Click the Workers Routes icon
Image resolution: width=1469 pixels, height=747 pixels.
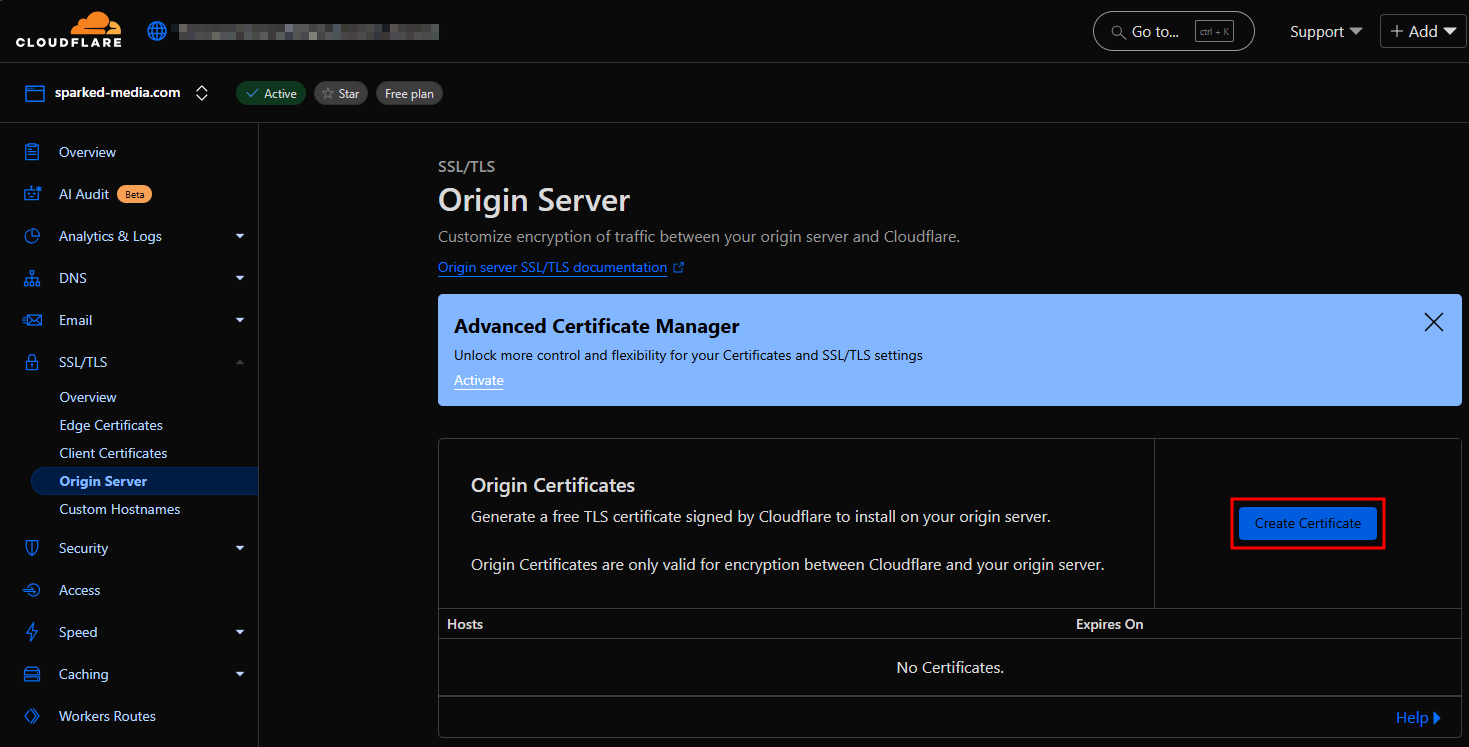33,716
